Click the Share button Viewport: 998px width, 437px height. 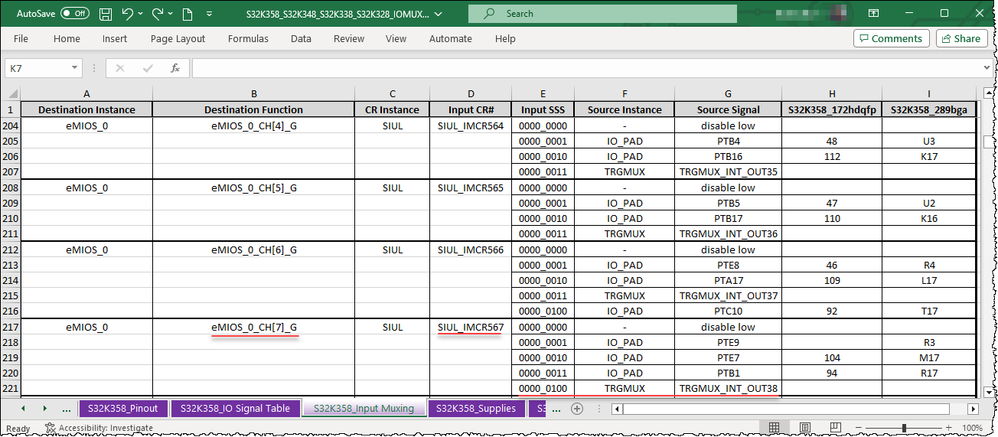coord(961,39)
